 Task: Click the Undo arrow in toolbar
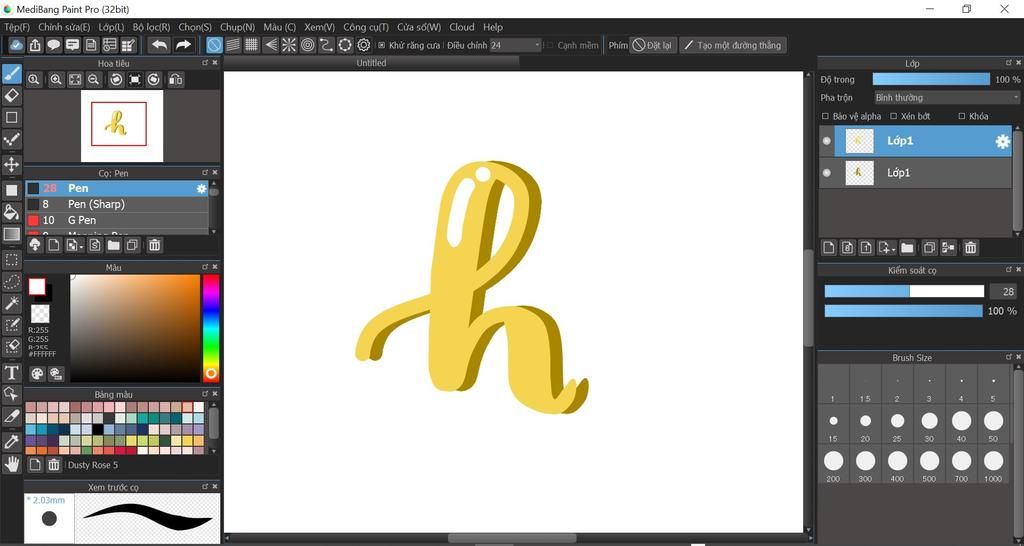point(159,44)
